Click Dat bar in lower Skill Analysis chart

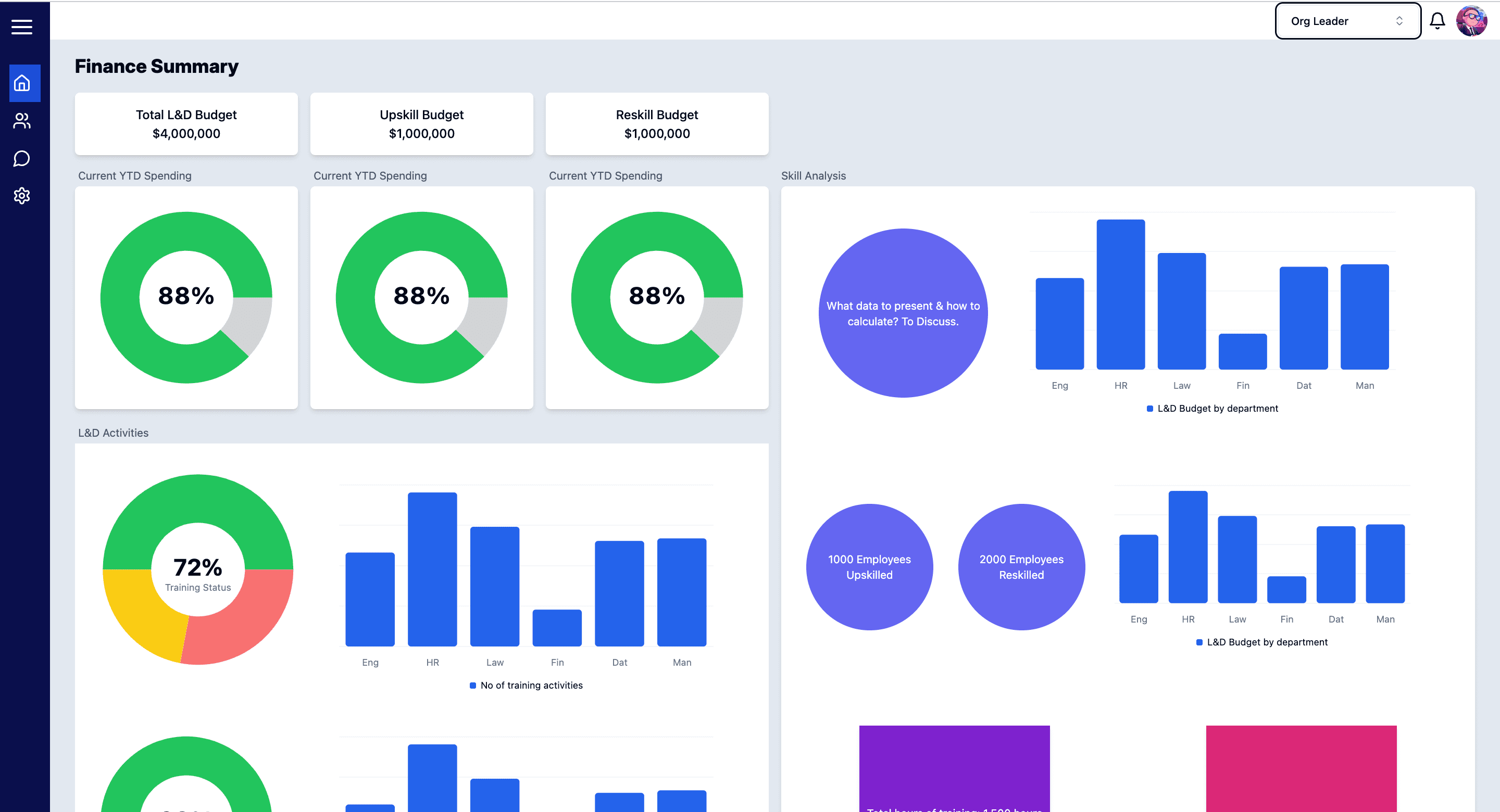click(x=1336, y=565)
